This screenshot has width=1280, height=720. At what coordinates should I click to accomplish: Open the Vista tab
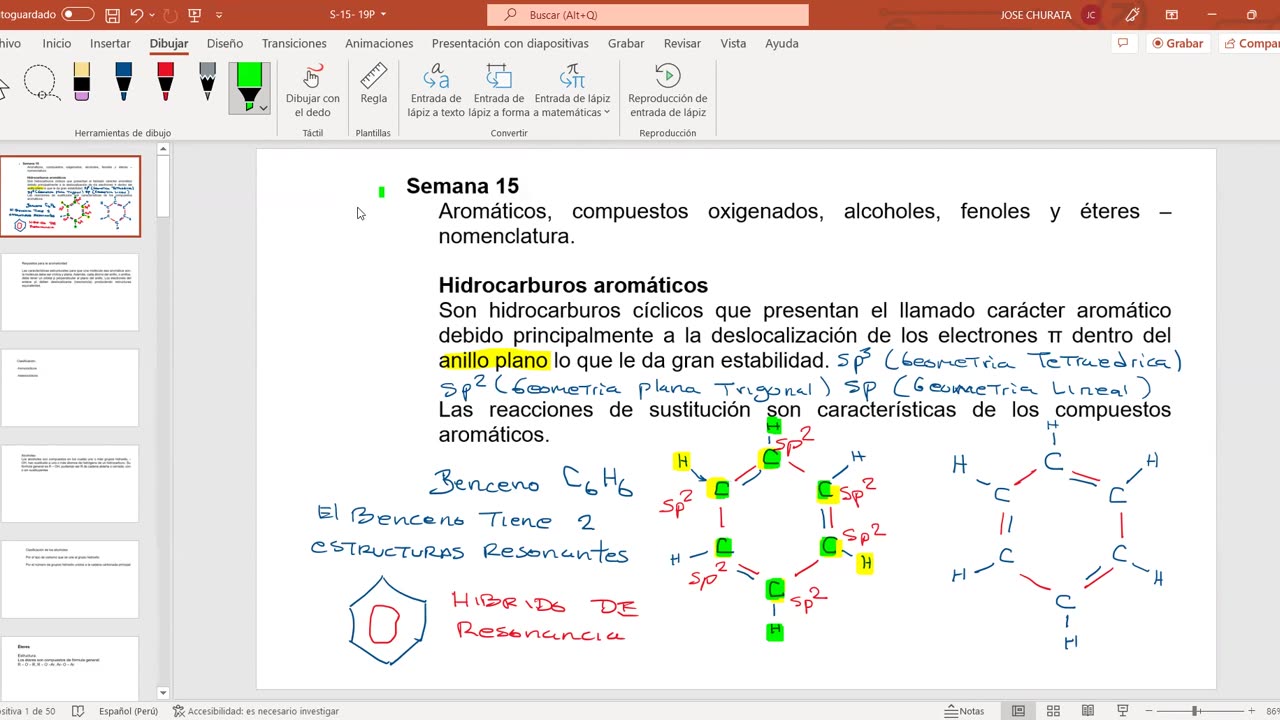pos(733,44)
